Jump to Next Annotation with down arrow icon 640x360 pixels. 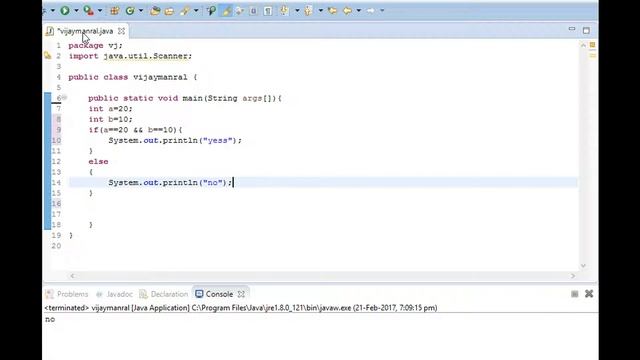[x=284, y=11]
